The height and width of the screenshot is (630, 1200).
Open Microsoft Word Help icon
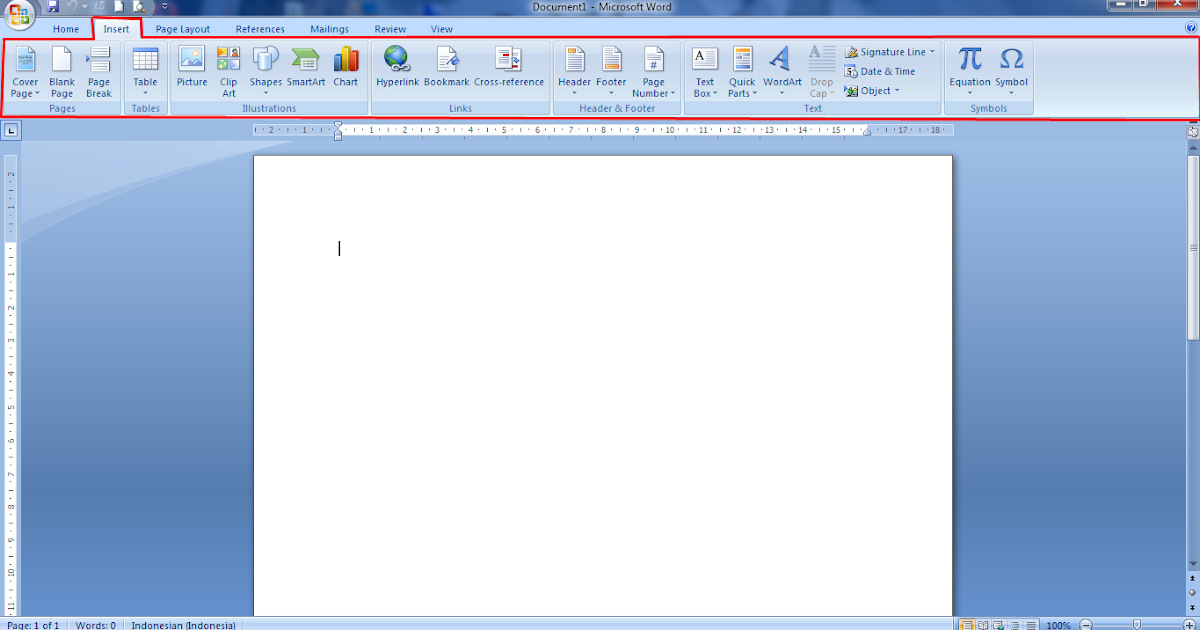(x=1190, y=29)
